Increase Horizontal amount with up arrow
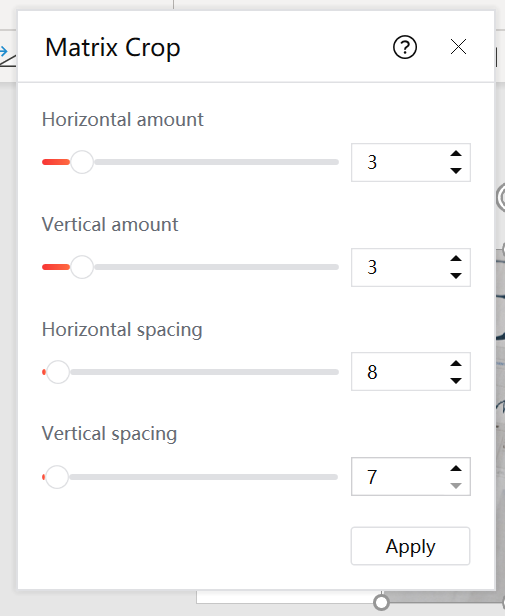 click(x=456, y=154)
